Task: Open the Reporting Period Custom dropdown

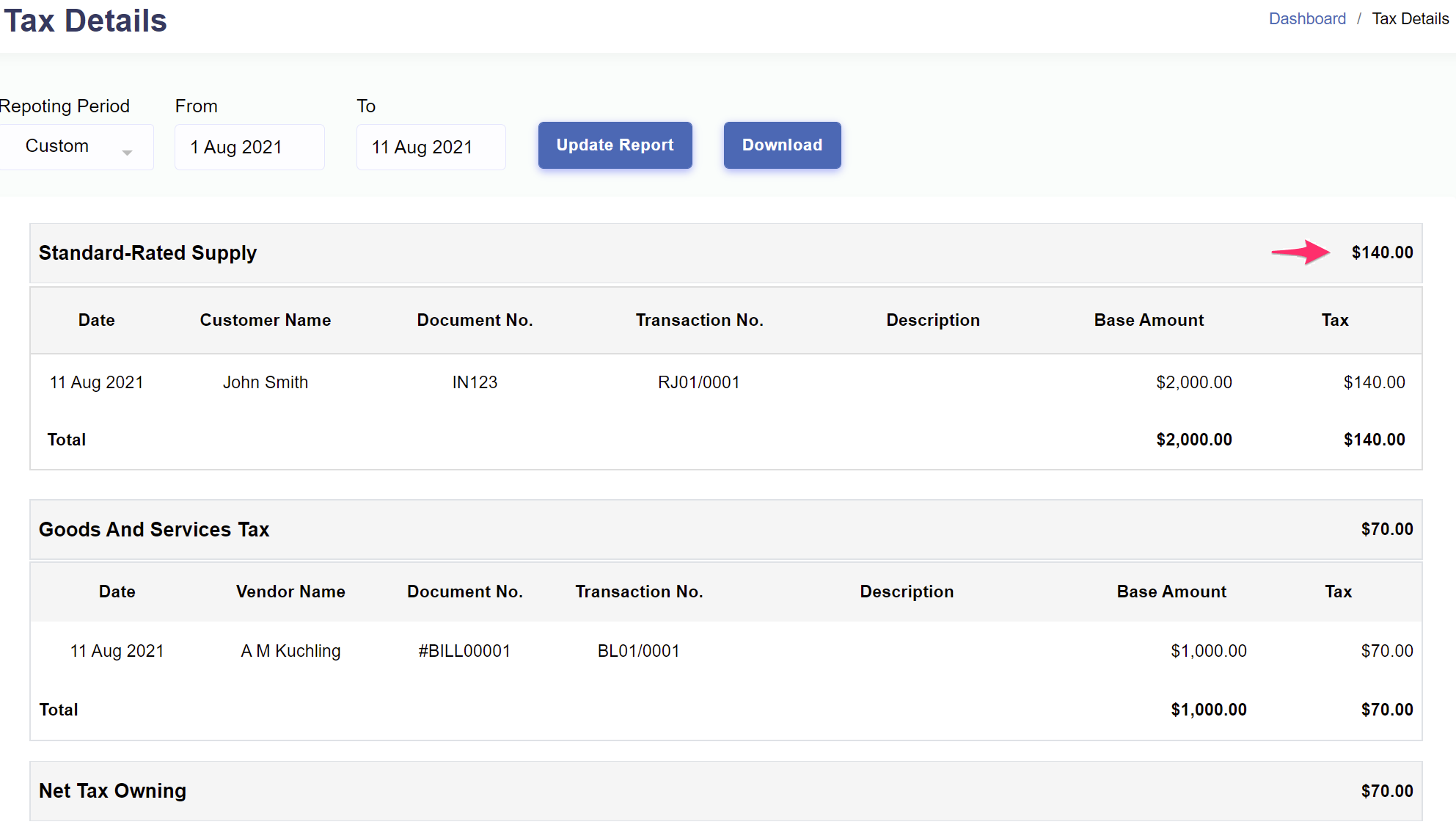Action: pyautogui.click(x=76, y=147)
